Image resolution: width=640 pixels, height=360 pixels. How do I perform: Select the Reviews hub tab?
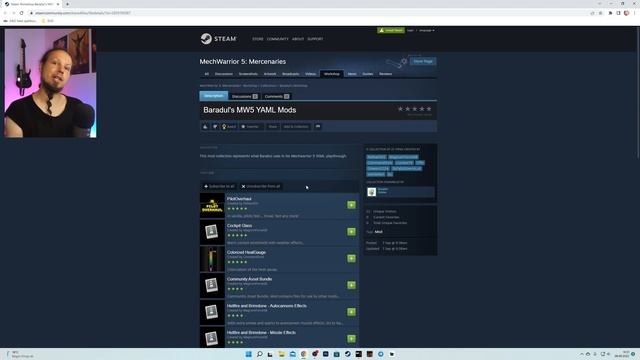[x=385, y=74]
